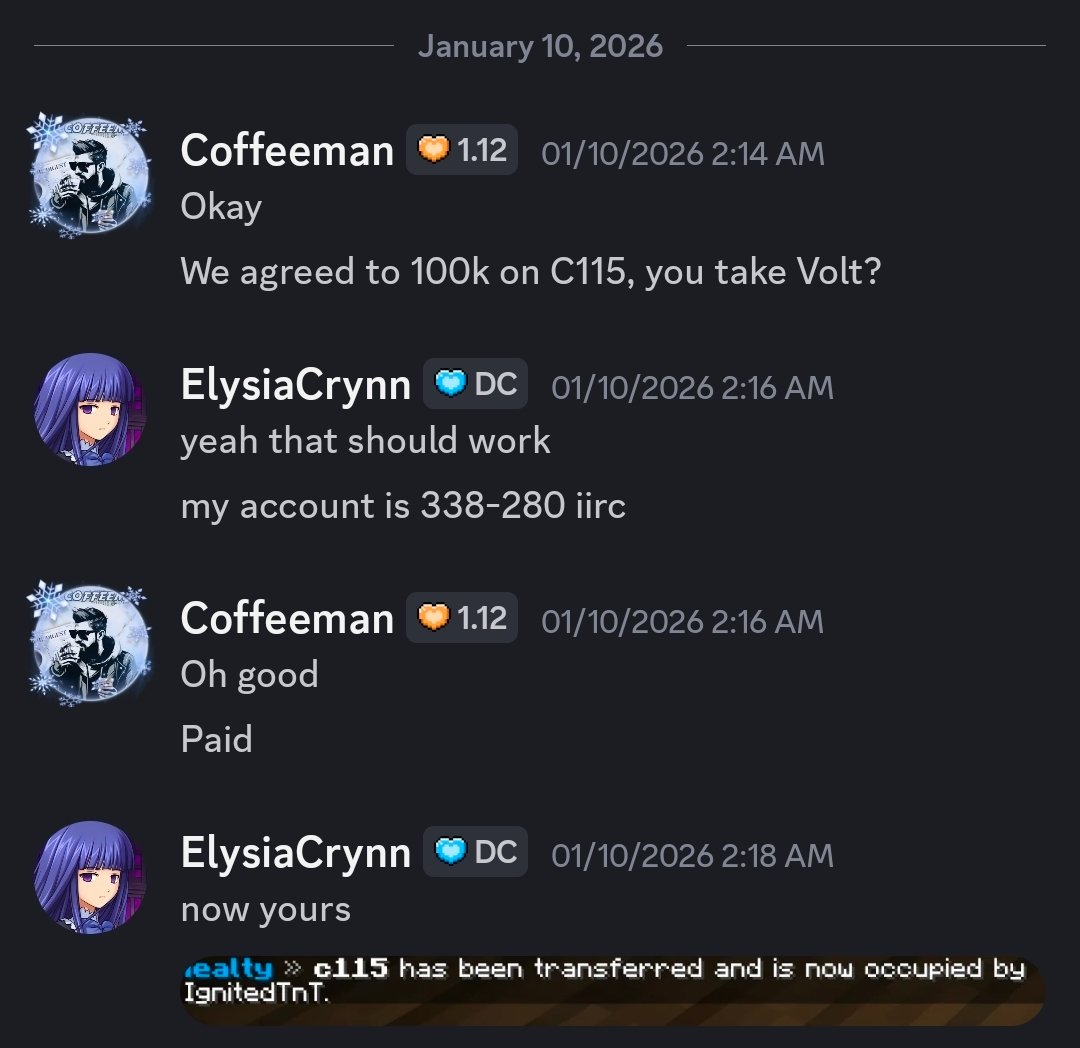Open Coffeeman's avatar on the 2:14 AM message
Image resolution: width=1080 pixels, height=1048 pixels.
coord(90,176)
